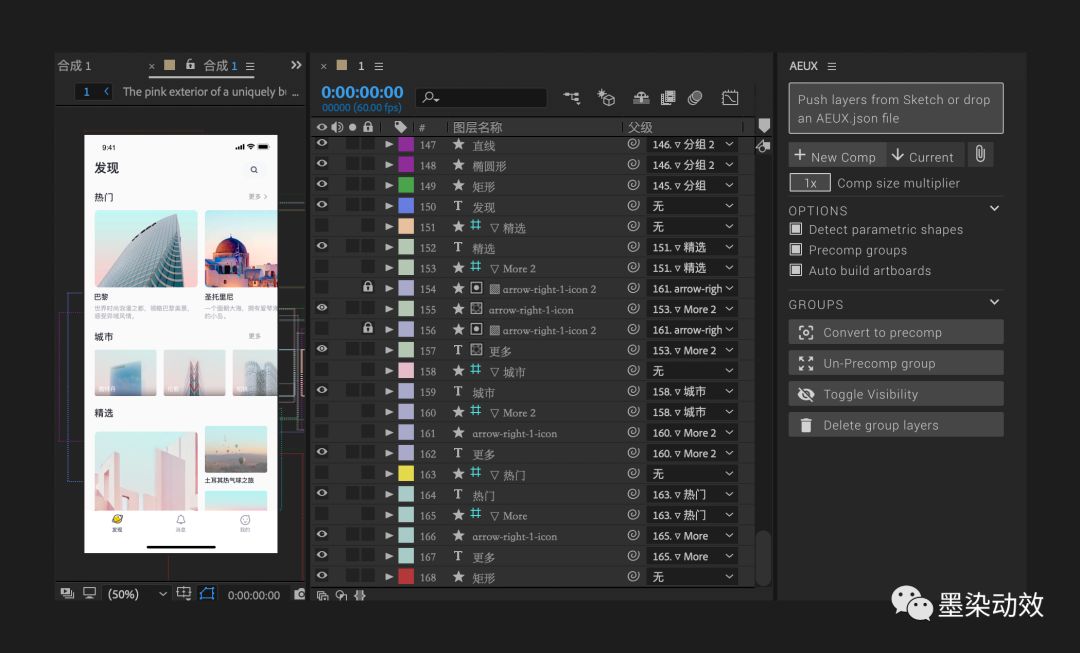This screenshot has height=653, width=1080.
Task: Collapse the OPTIONS section chevron
Action: [994, 208]
